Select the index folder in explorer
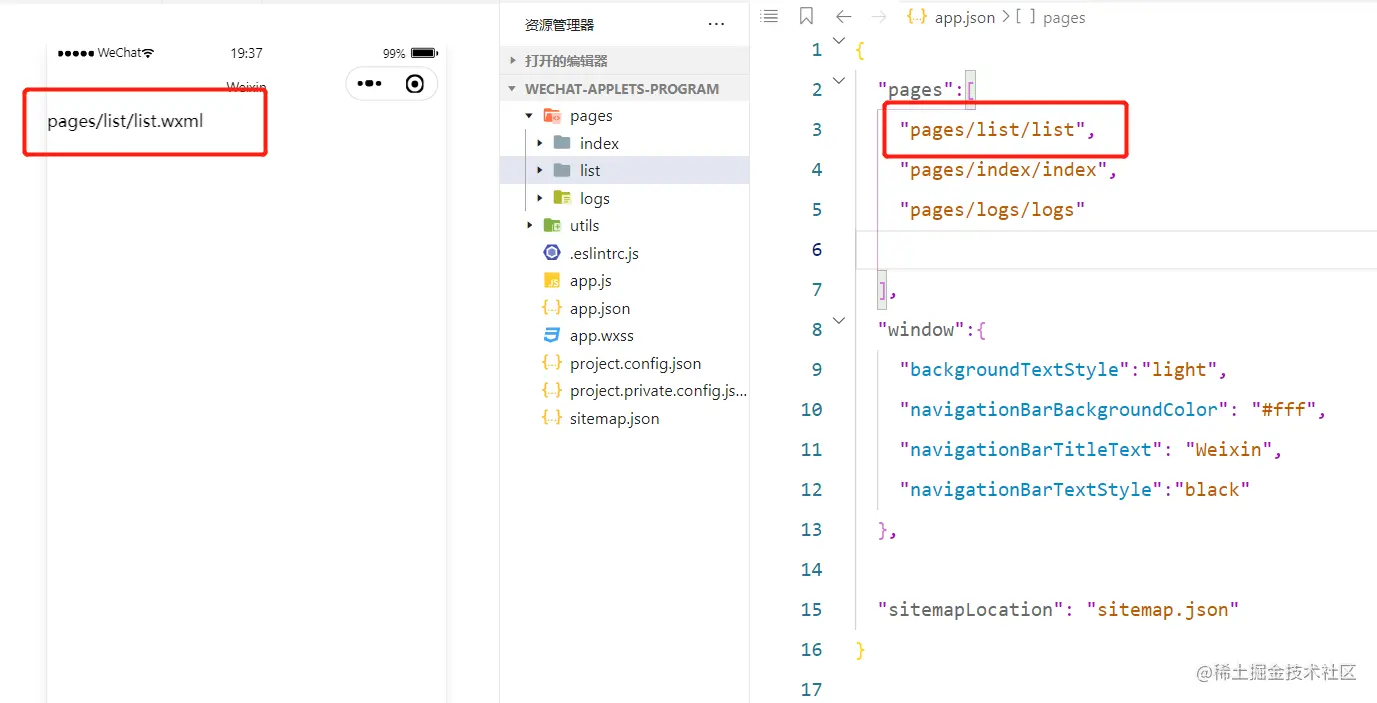Viewport: 1377px width, 703px height. (x=624, y=143)
